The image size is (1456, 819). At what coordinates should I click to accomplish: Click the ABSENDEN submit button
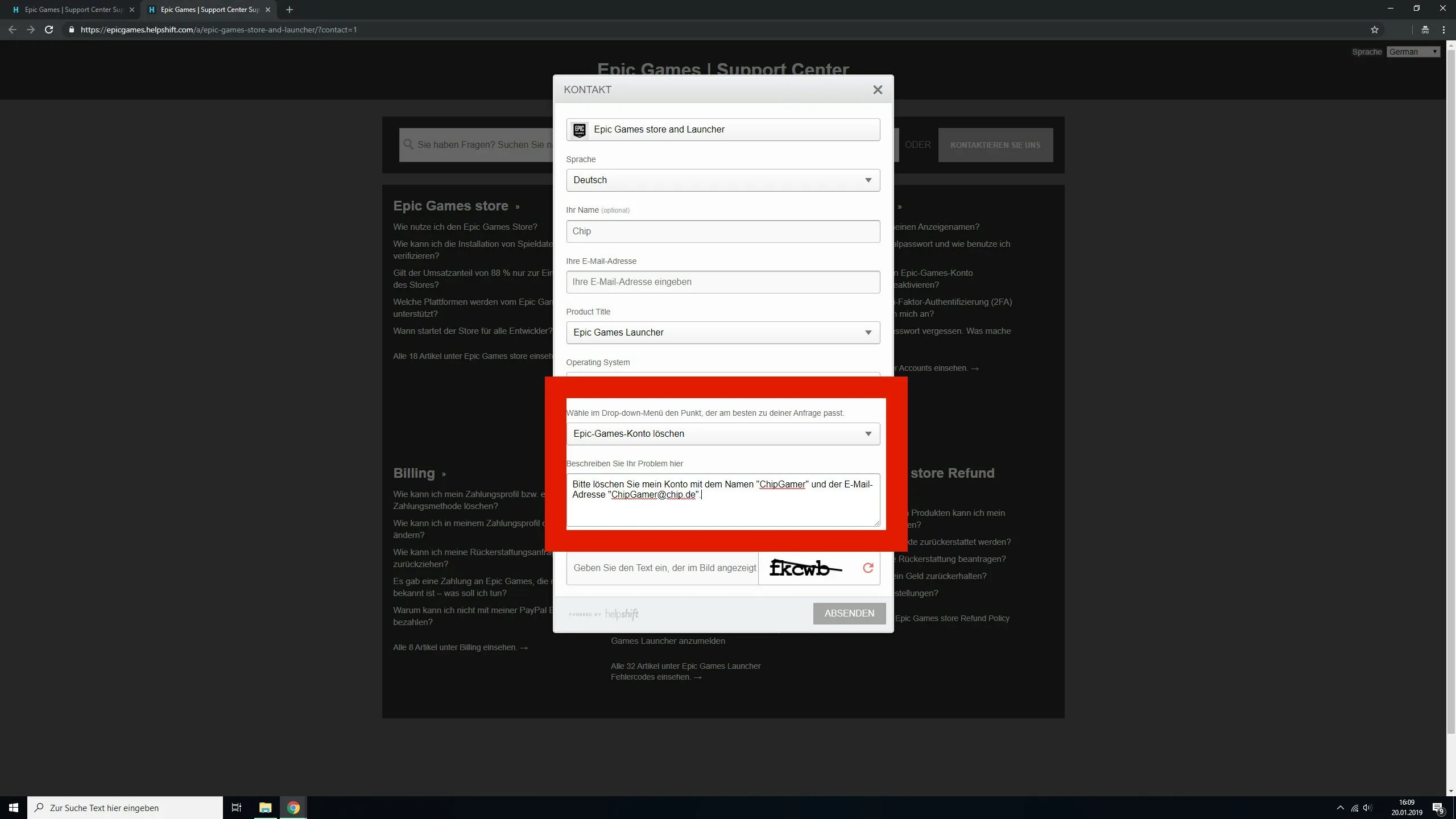click(x=848, y=613)
